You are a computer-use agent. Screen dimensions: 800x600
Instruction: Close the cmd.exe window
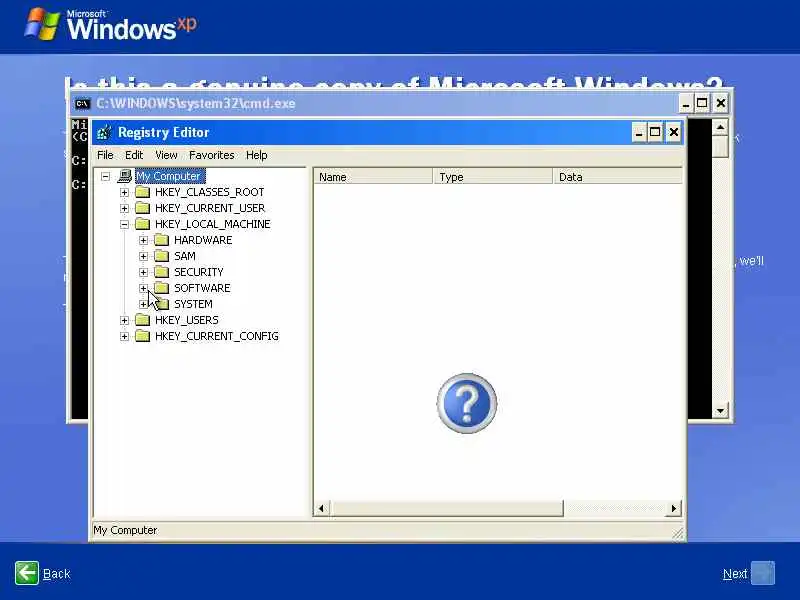tap(720, 104)
